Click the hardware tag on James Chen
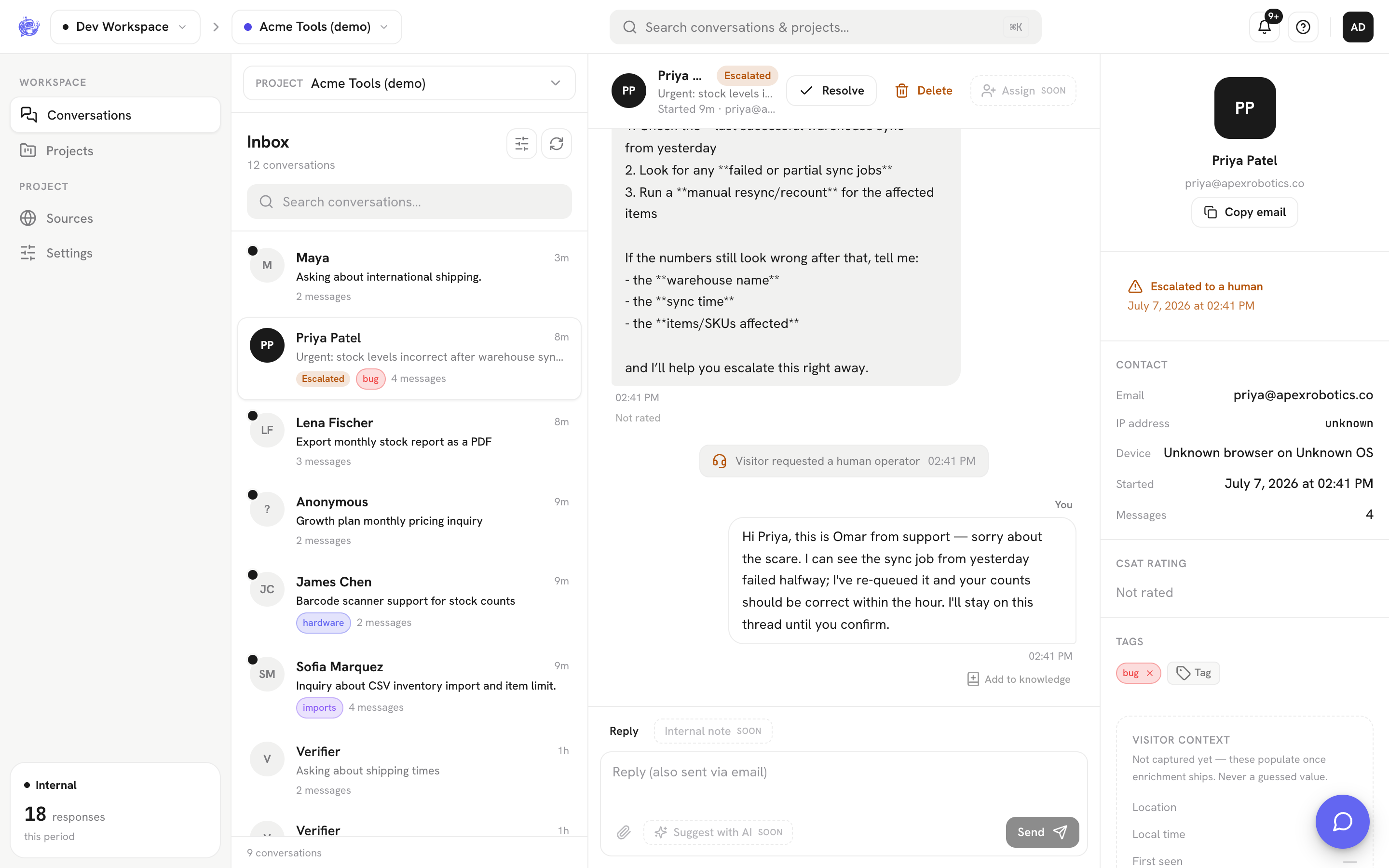Image resolution: width=1389 pixels, height=868 pixels. (x=323, y=623)
